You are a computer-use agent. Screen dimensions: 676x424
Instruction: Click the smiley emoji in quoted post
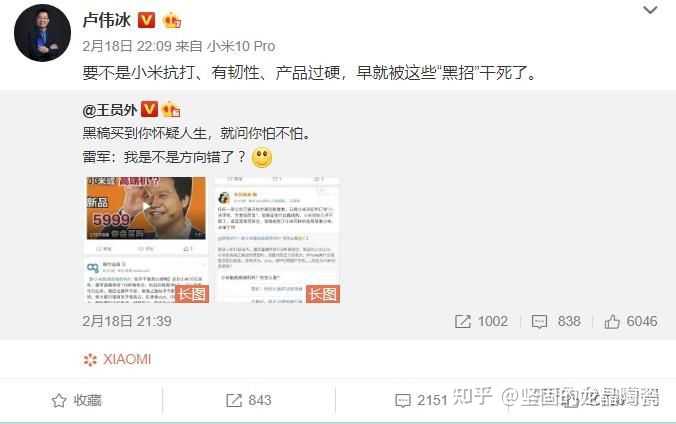[x=262, y=157]
